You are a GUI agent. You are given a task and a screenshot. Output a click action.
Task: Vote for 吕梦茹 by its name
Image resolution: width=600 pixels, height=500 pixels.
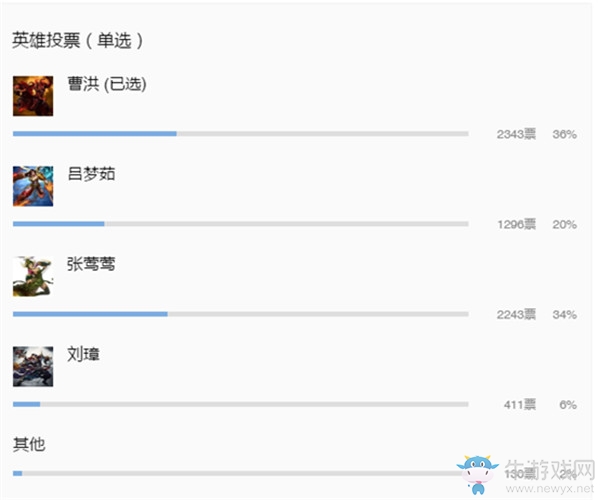coord(91,174)
